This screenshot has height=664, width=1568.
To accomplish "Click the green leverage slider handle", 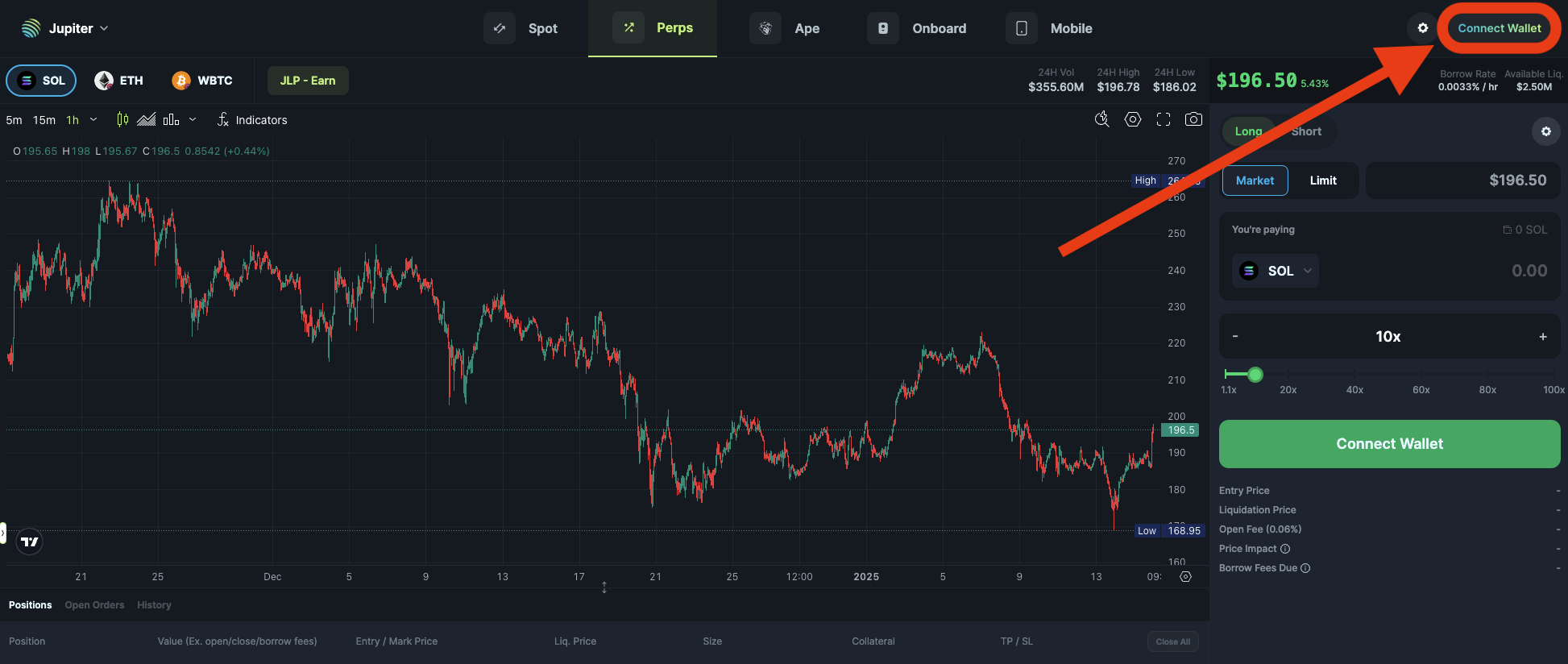I will click(x=1255, y=374).
